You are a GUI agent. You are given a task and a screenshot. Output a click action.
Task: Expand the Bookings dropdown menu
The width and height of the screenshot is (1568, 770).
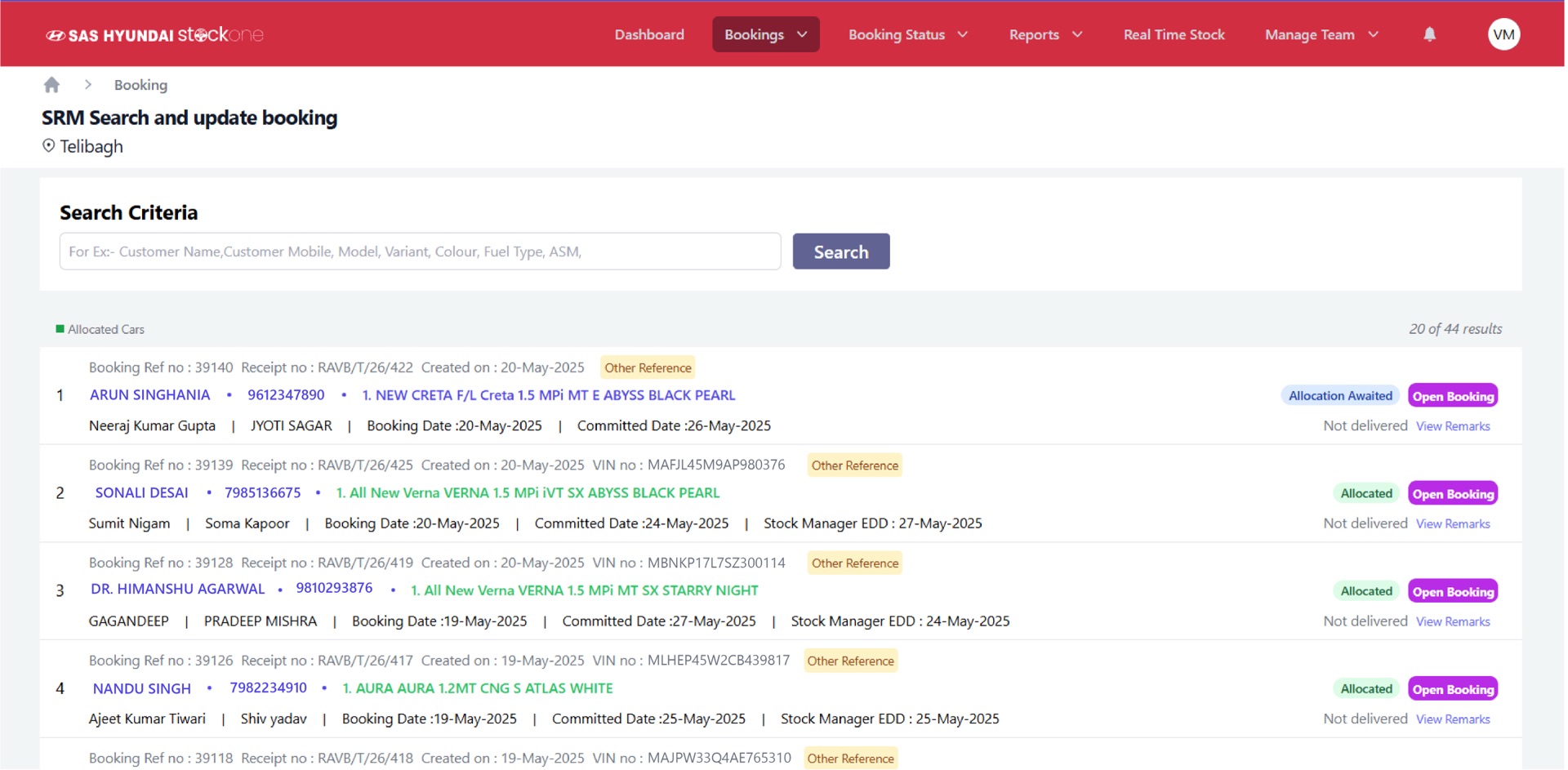pos(765,34)
